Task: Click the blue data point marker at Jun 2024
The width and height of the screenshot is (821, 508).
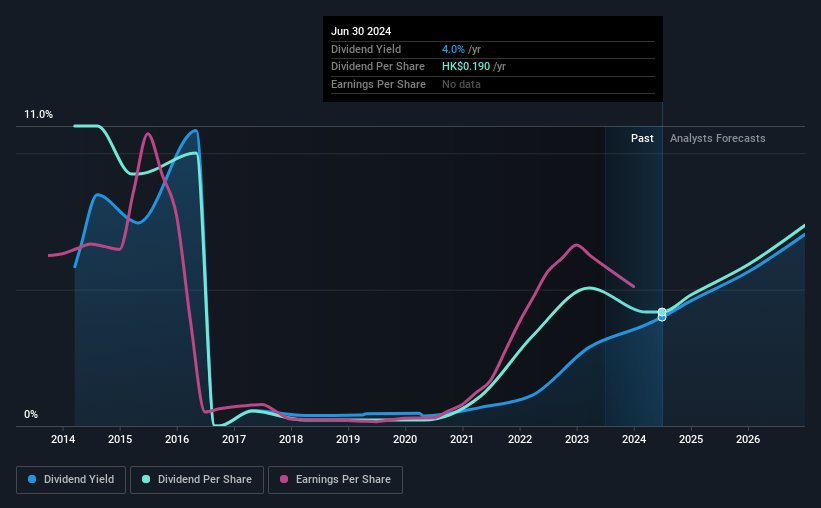Action: pyautogui.click(x=662, y=317)
